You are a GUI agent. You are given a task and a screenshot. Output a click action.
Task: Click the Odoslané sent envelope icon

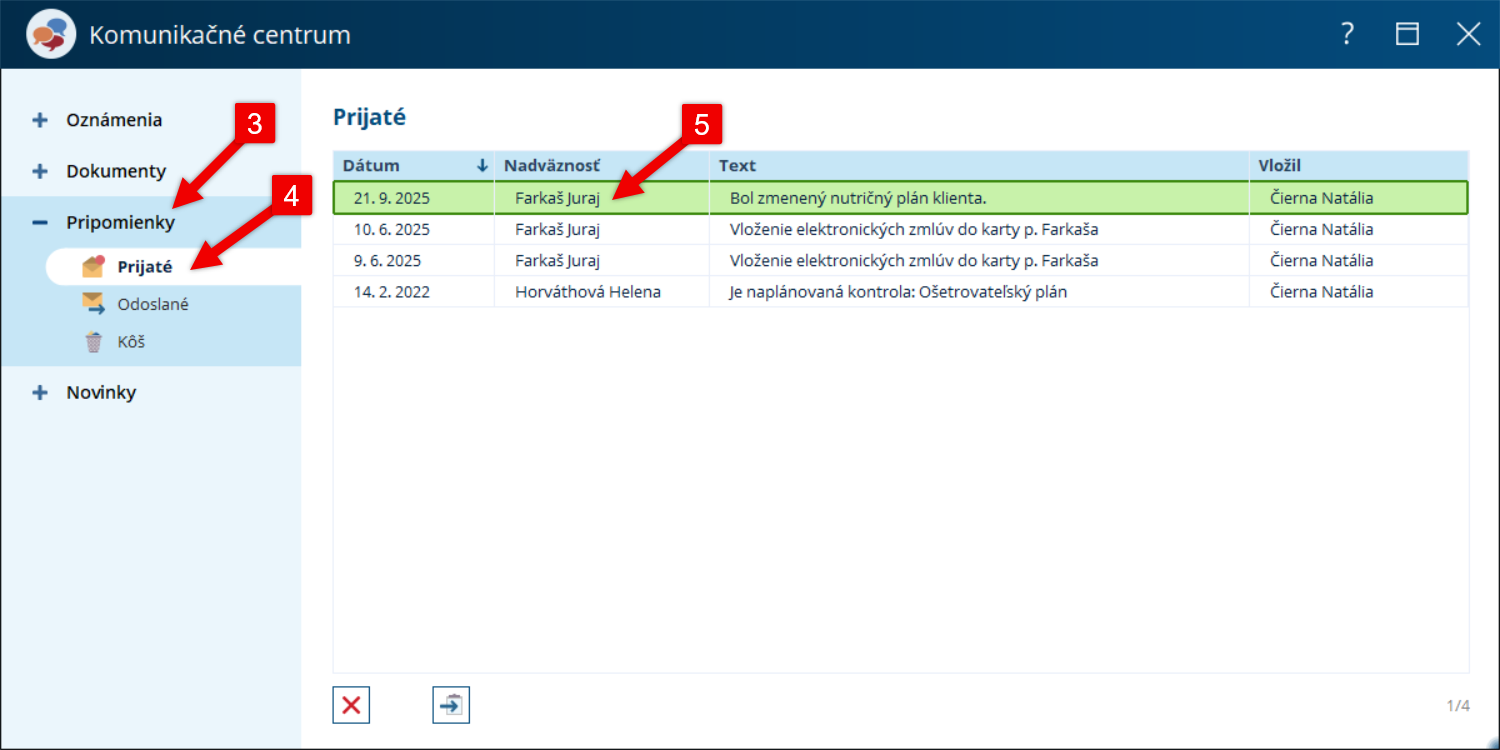point(93,304)
